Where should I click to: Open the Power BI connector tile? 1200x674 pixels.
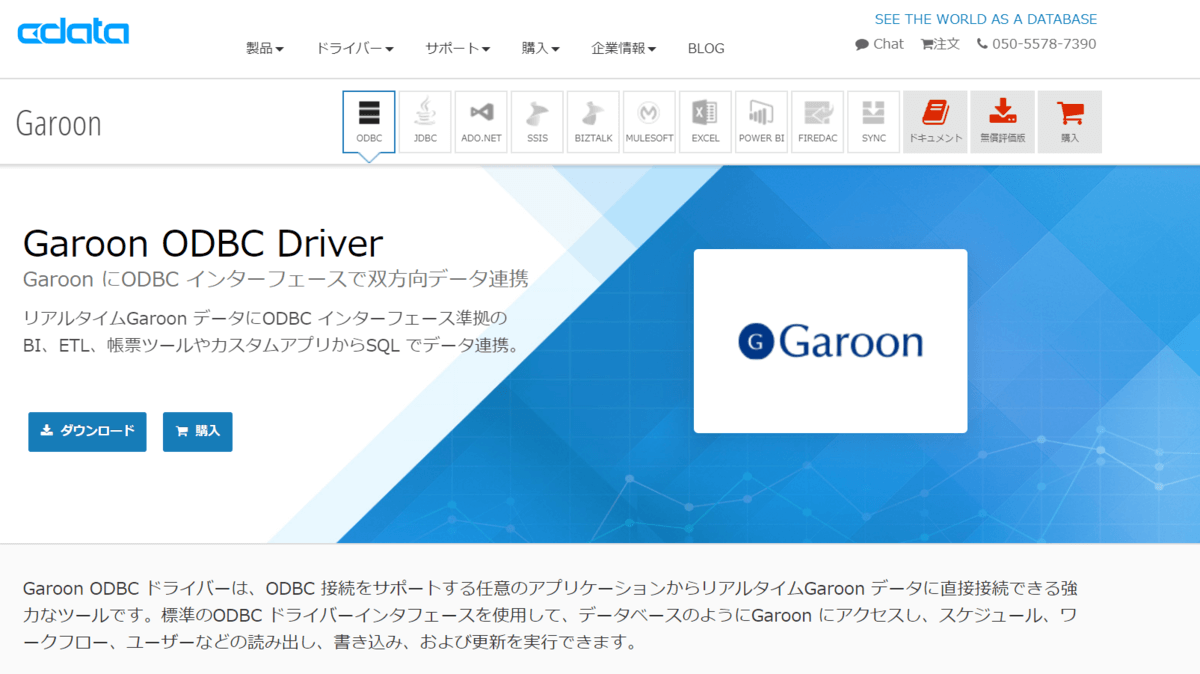(x=761, y=121)
